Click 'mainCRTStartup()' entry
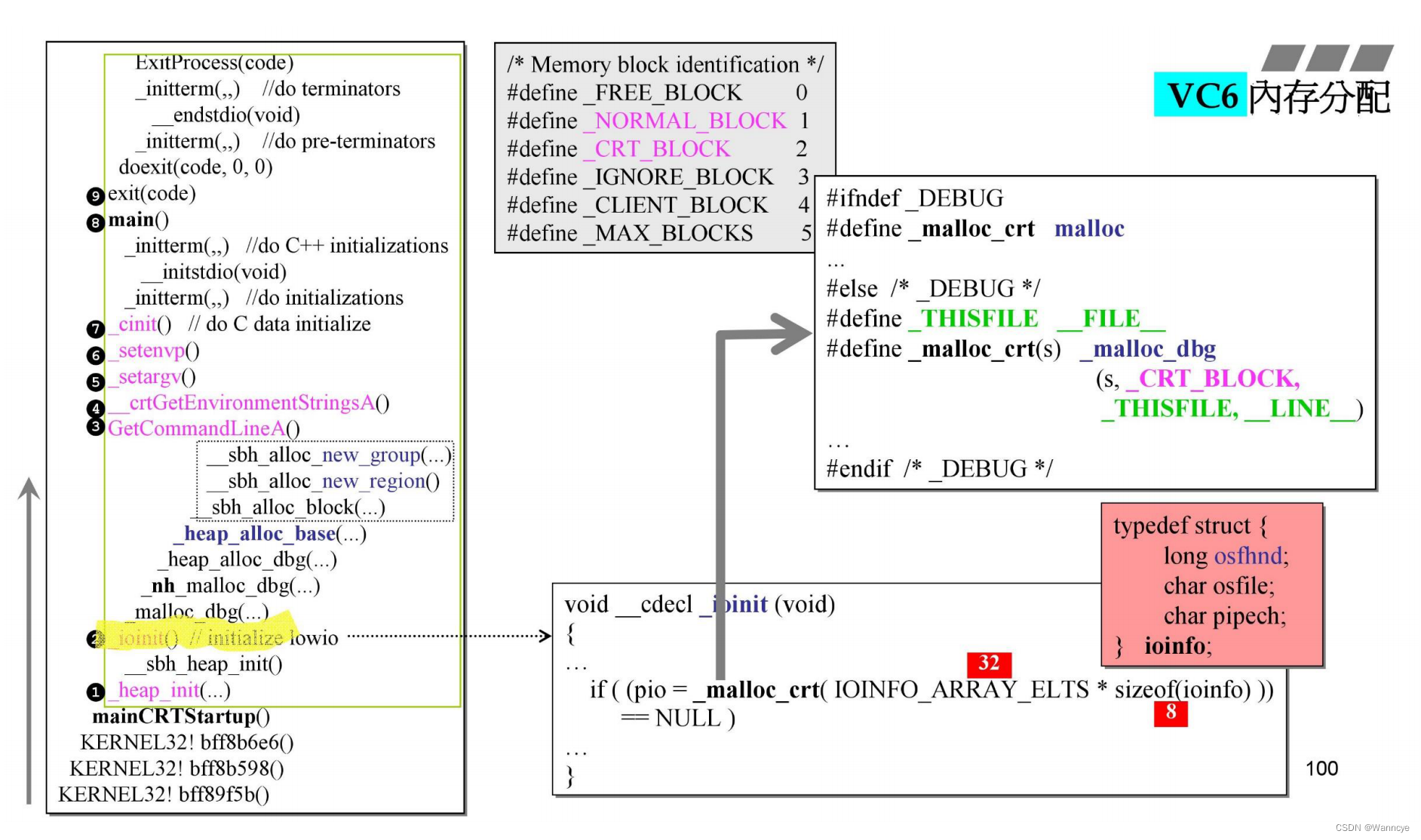The width and height of the screenshot is (1421, 840). pos(181,716)
